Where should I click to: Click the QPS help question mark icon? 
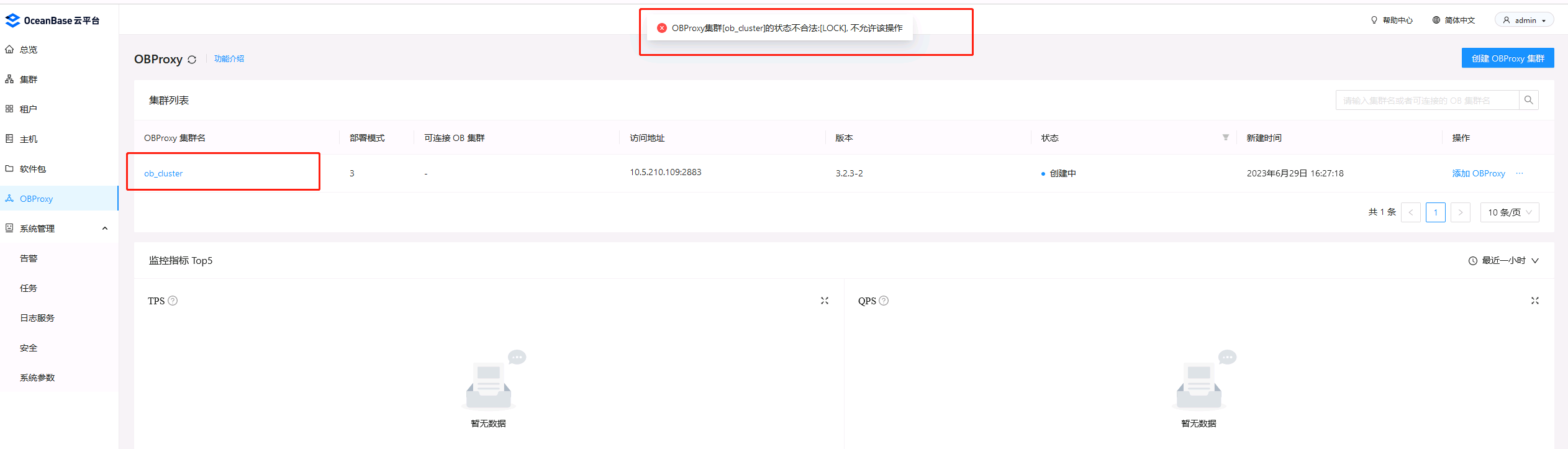[x=884, y=301]
